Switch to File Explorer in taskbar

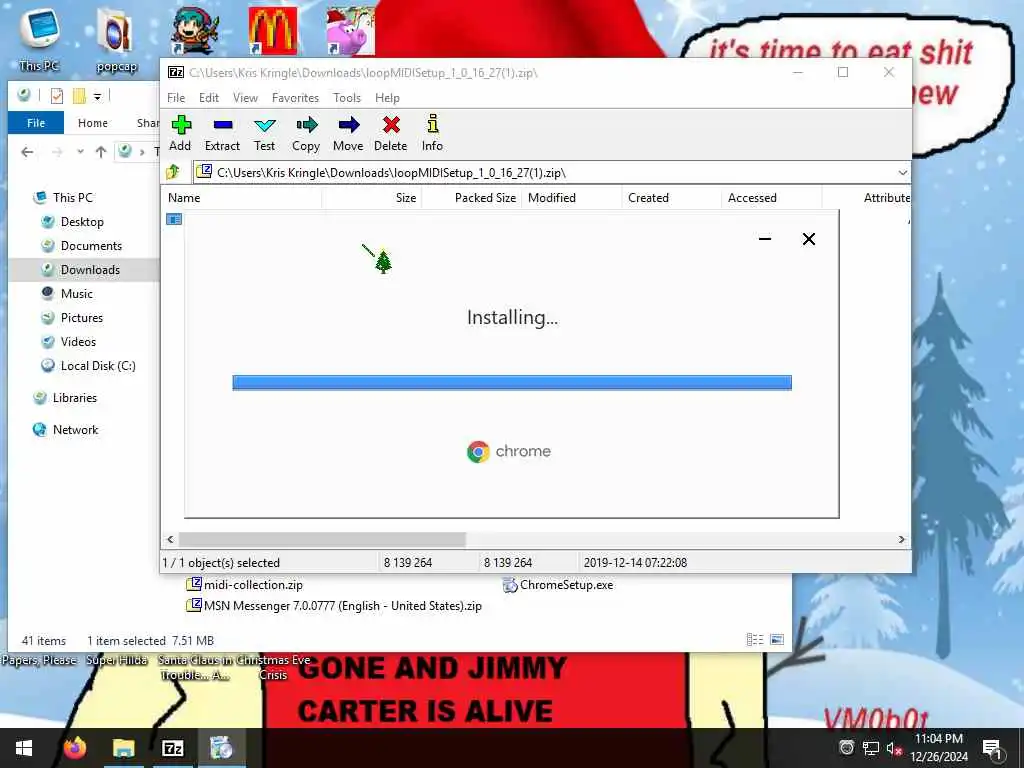point(123,748)
